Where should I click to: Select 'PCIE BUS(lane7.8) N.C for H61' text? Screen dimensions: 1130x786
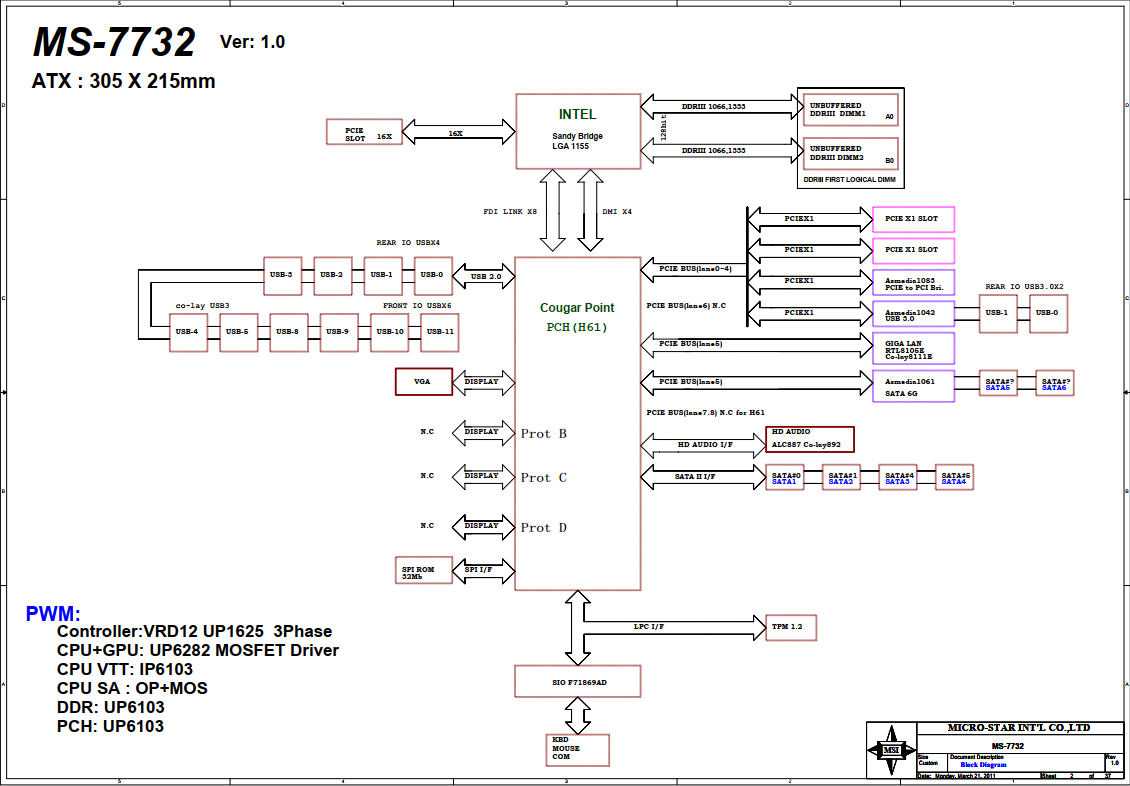coord(706,411)
